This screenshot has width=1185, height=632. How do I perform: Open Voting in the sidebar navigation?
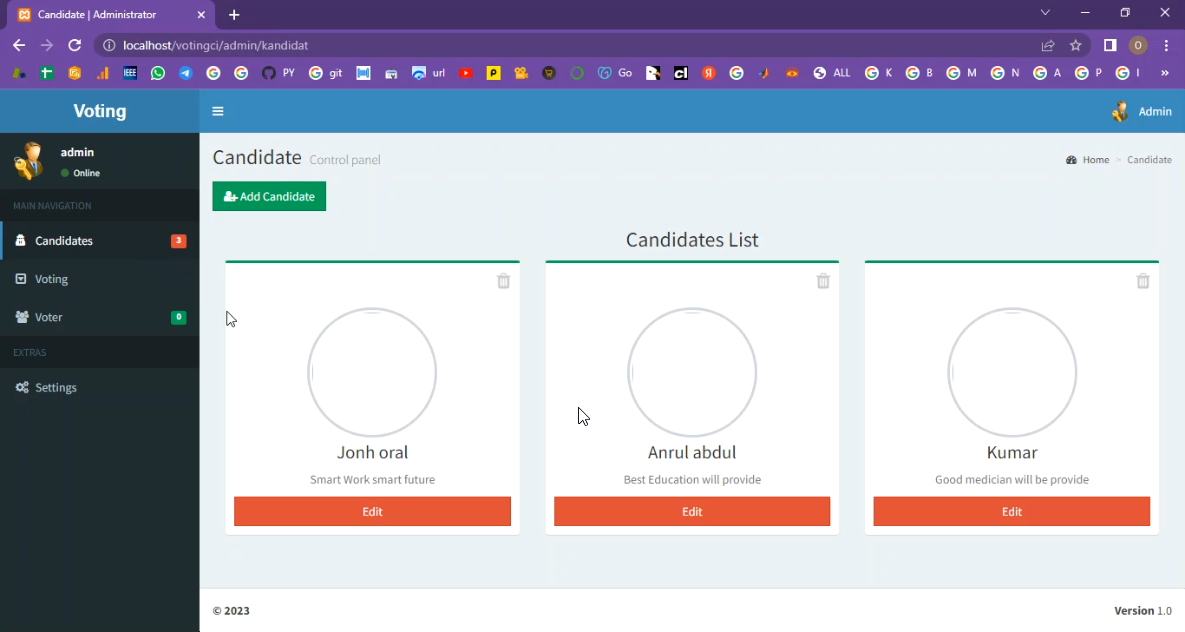pyautogui.click(x=51, y=279)
